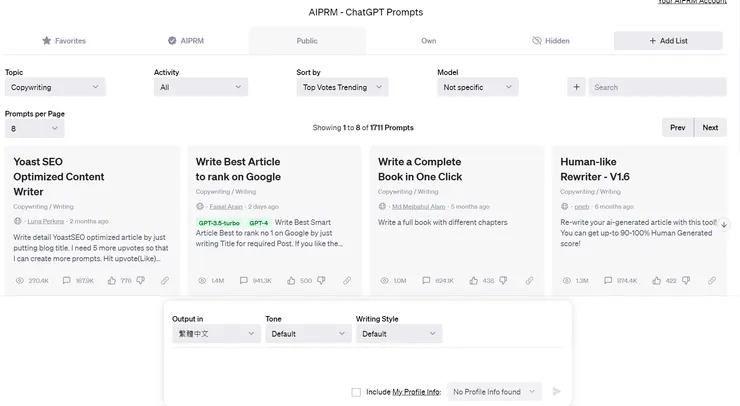740x406 pixels.
Task: Click comments icon on Write Best Article card
Action: click(244, 280)
